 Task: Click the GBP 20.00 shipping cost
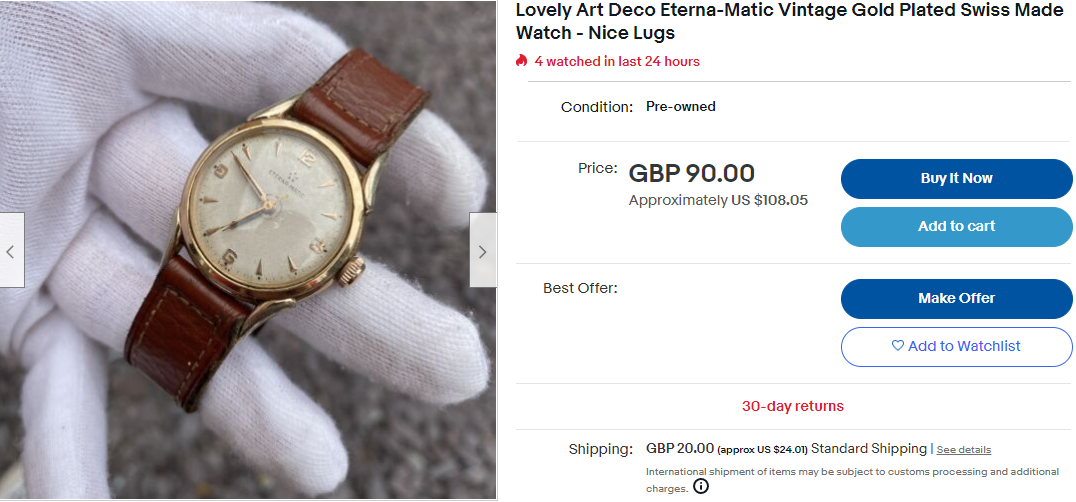point(680,448)
